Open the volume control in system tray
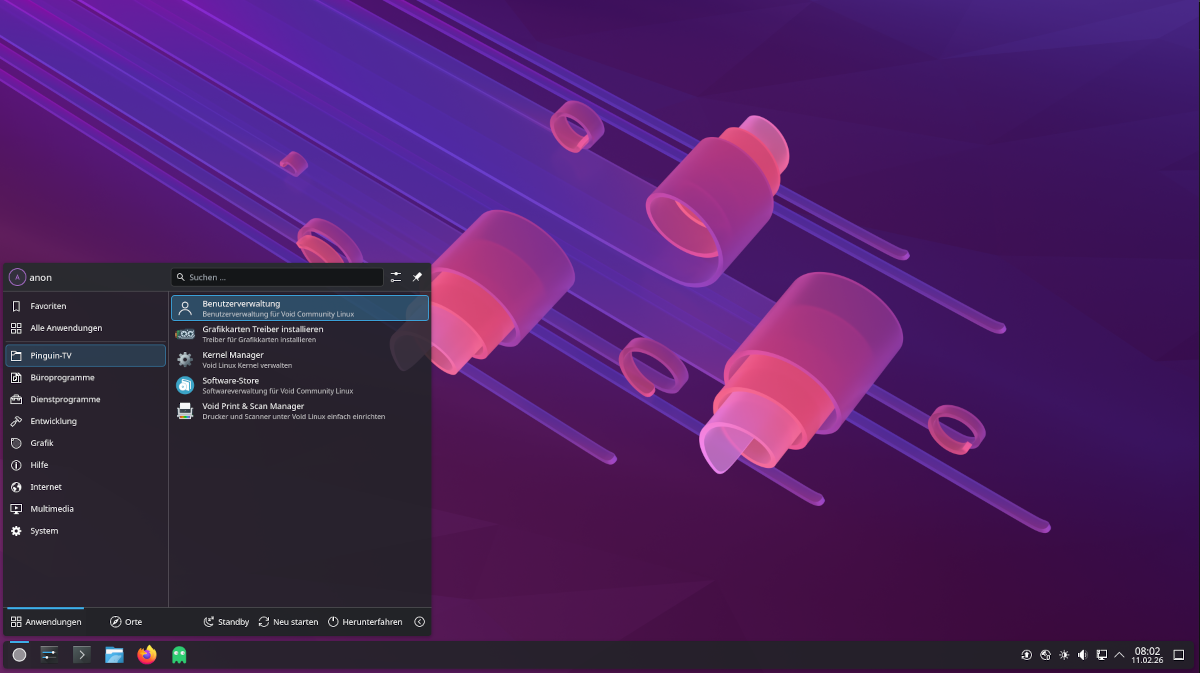The height and width of the screenshot is (673, 1200). [1082, 655]
